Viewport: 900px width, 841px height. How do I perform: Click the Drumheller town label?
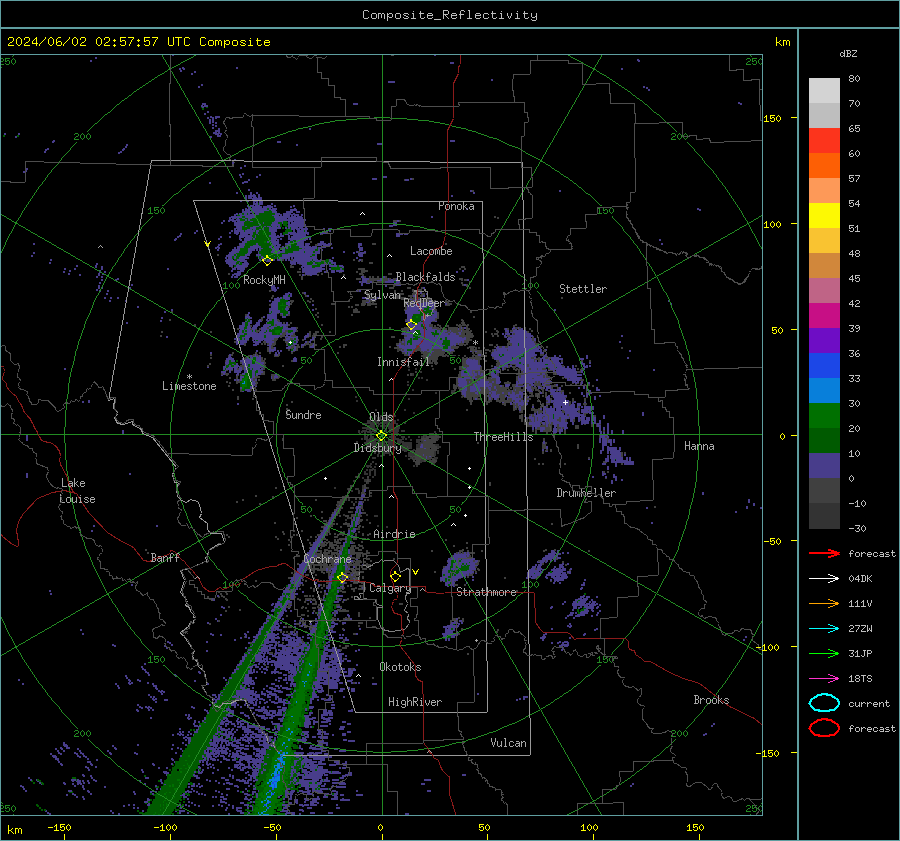coord(586,493)
